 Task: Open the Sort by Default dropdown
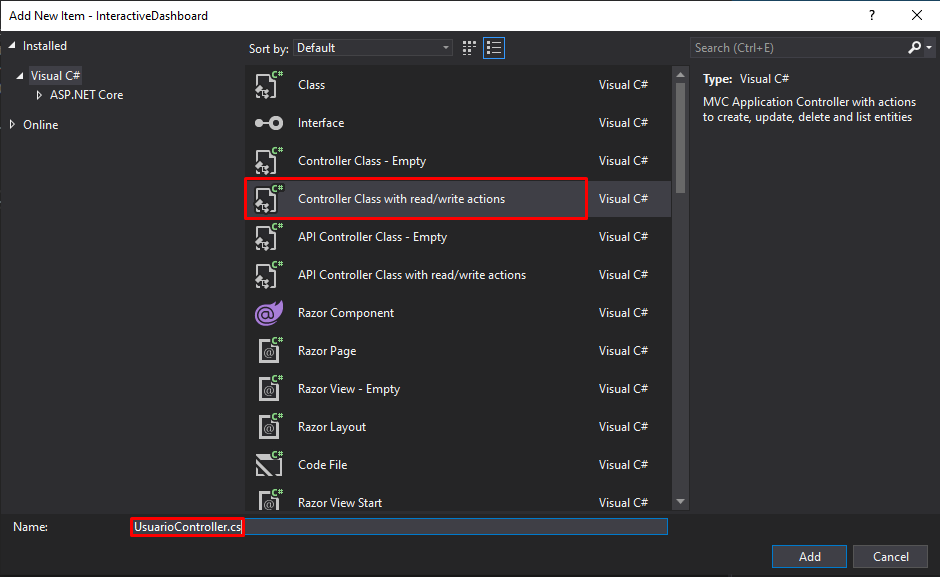coord(373,48)
